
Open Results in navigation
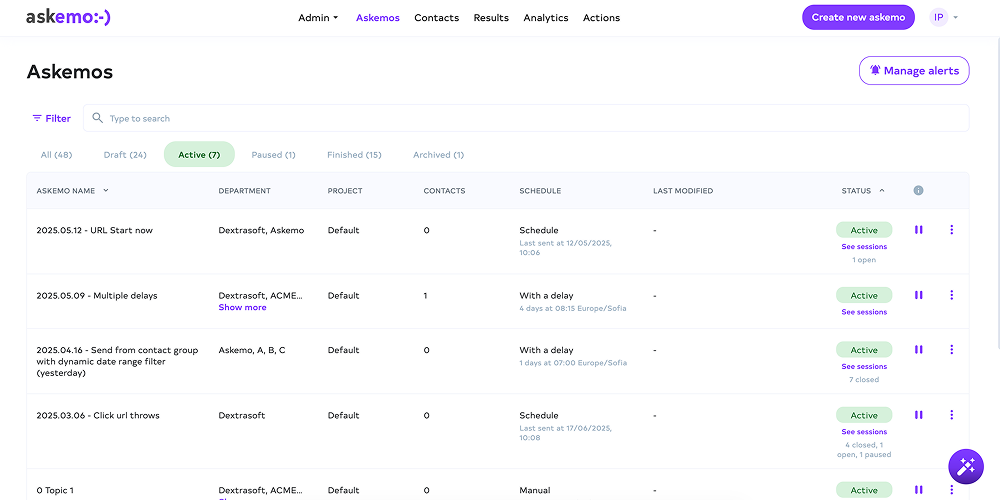(x=491, y=18)
